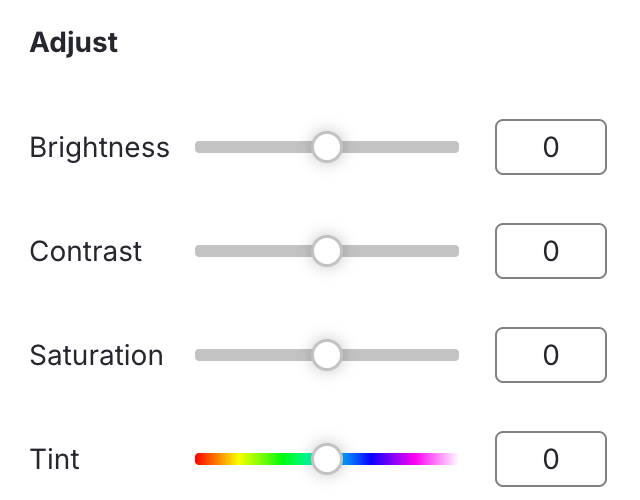
Task: Focus the Brightness value input box
Action: click(x=551, y=147)
